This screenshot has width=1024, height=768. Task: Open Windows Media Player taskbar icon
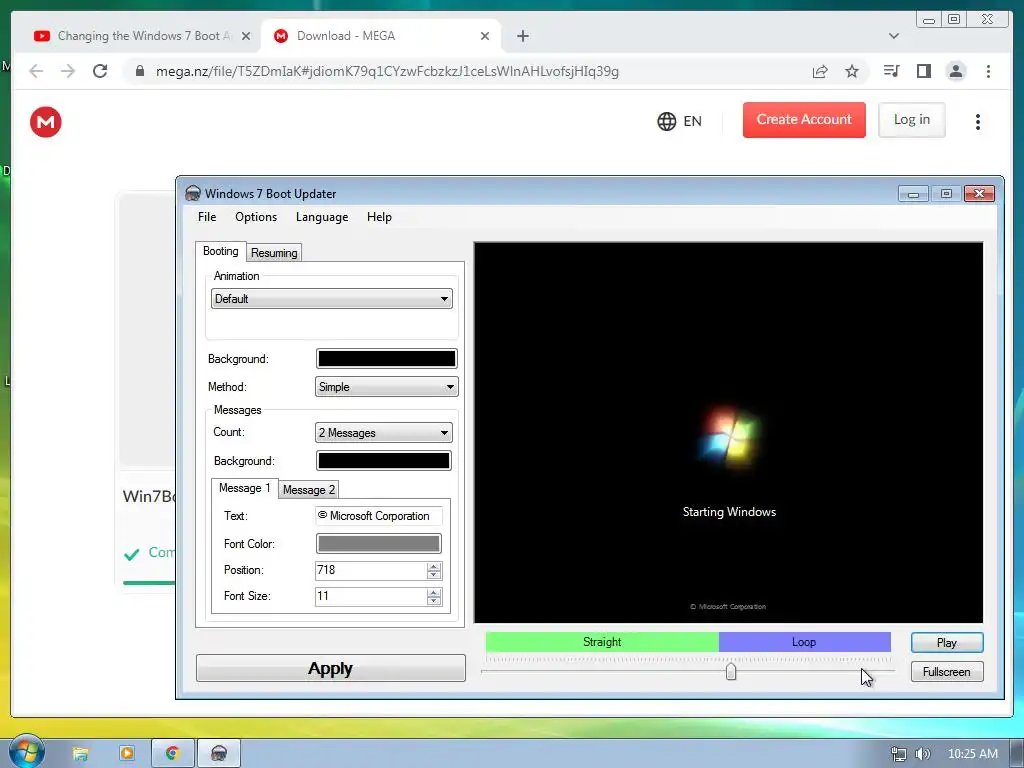coord(127,754)
